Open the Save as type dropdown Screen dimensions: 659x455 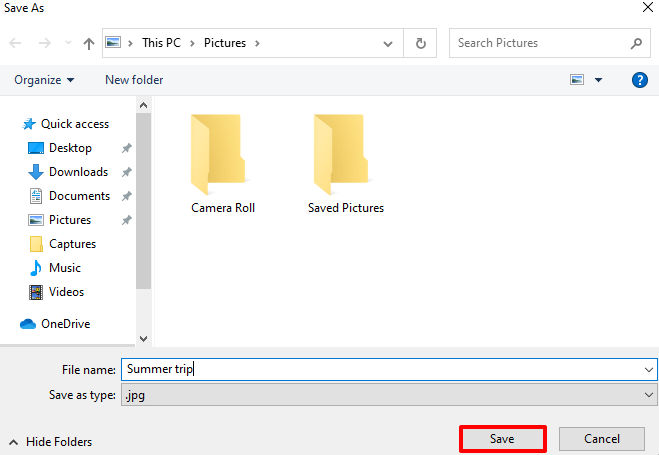tap(649, 395)
